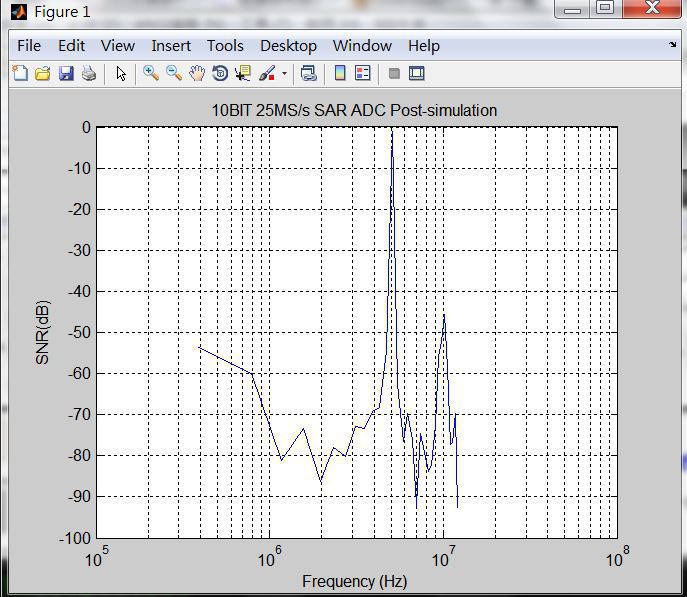The width and height of the screenshot is (687, 597).
Task: Open the Tools menu
Action: tap(225, 45)
